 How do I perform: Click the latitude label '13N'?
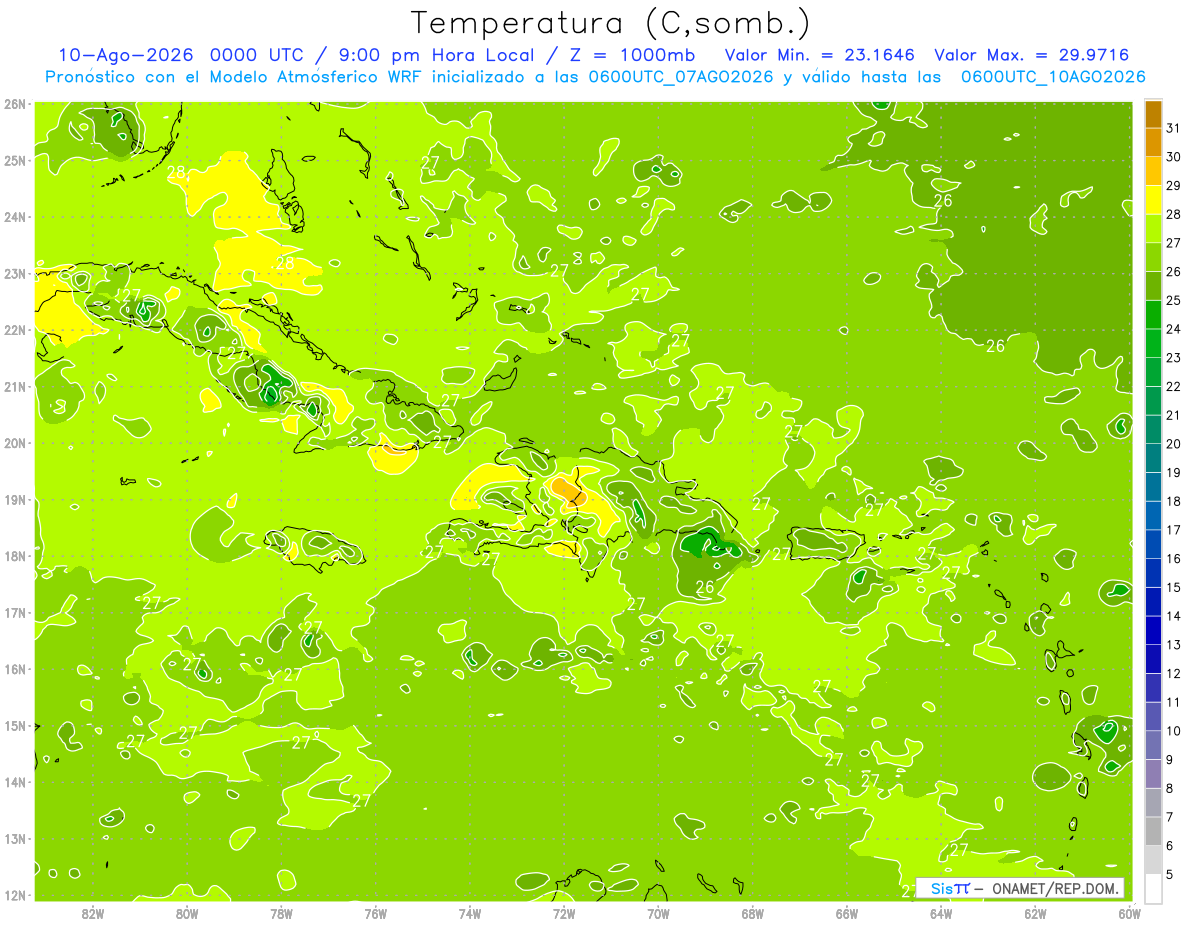(x=15, y=839)
